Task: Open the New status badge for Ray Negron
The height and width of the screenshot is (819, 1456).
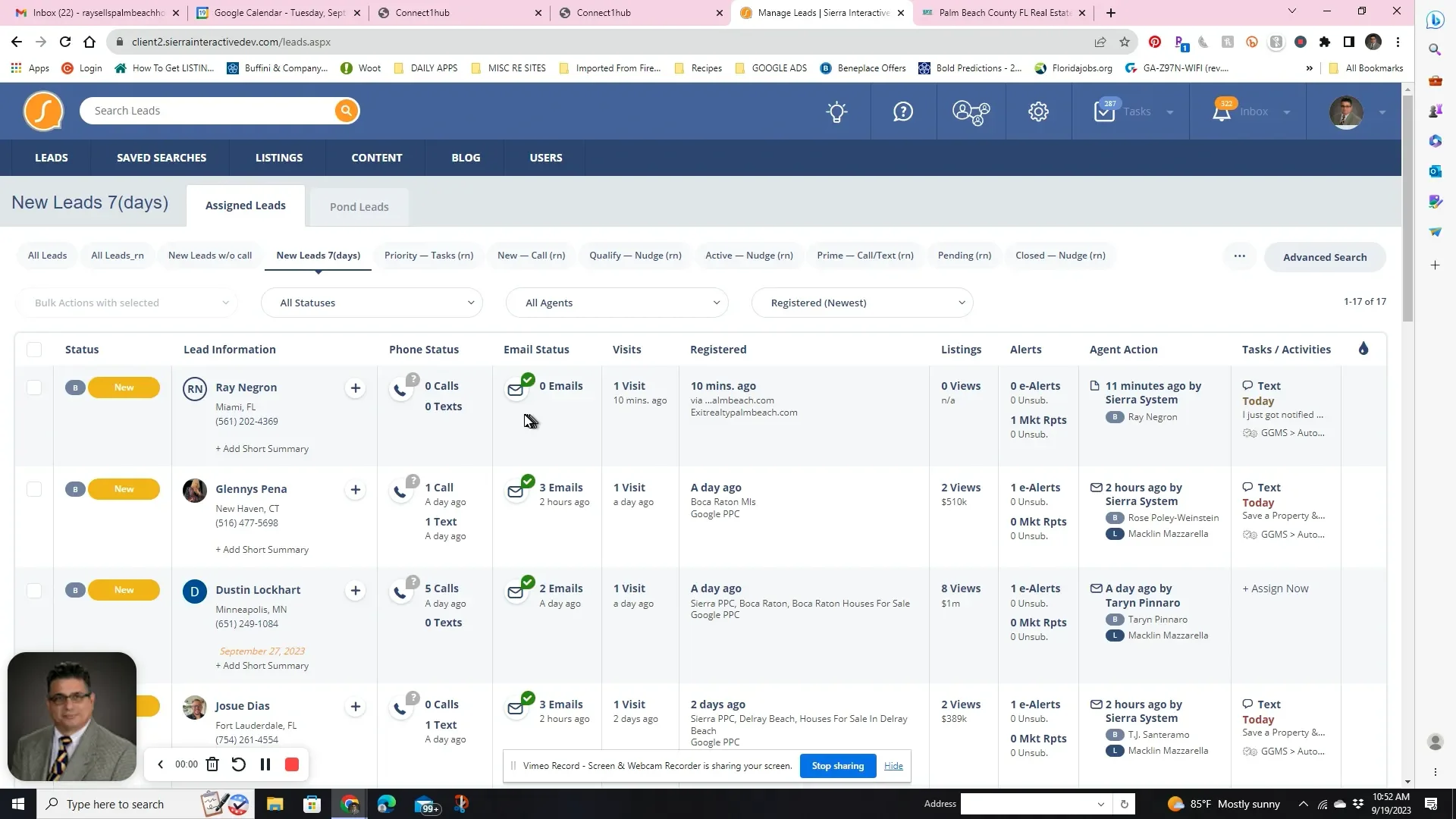Action: click(x=124, y=388)
